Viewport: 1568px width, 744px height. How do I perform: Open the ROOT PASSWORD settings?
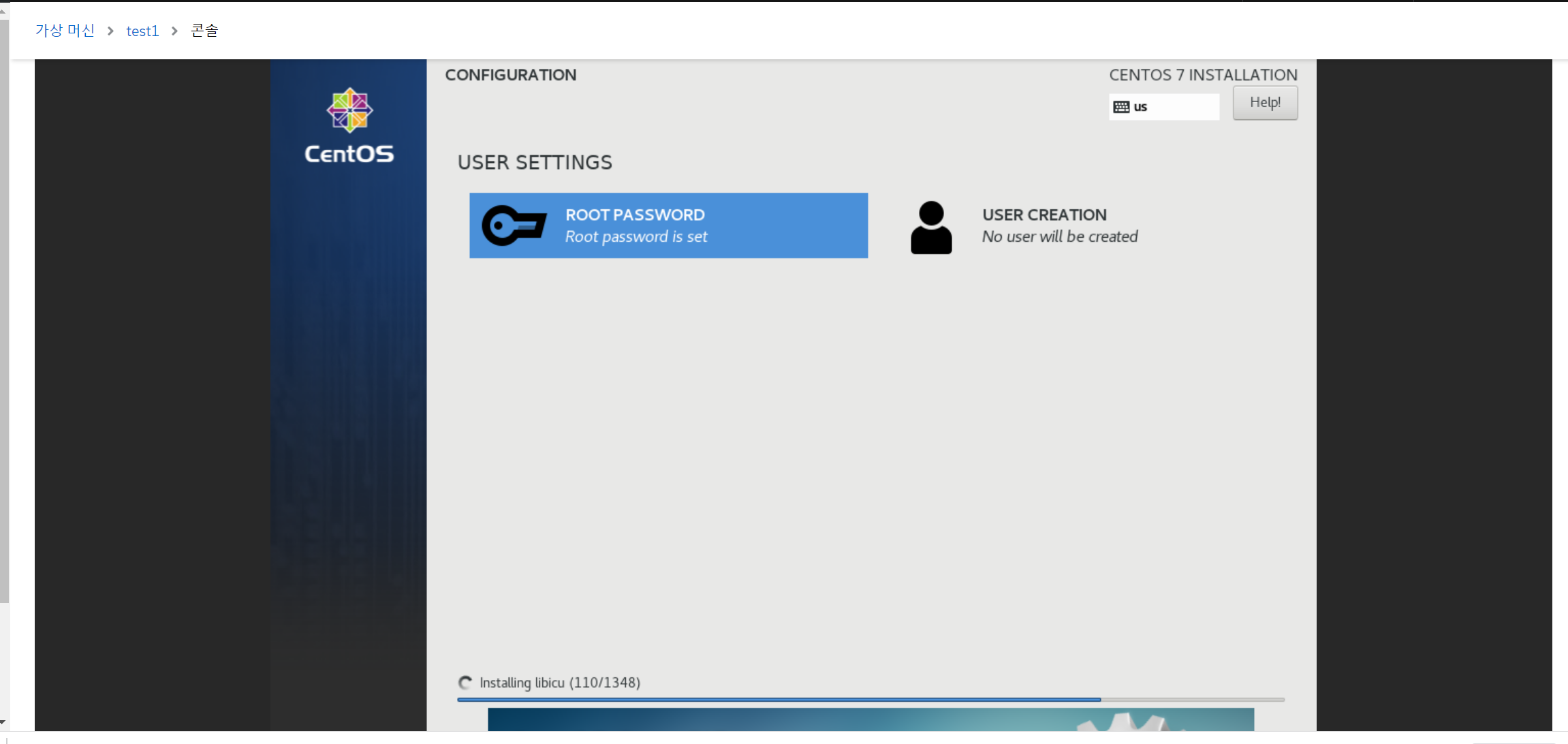click(x=668, y=226)
